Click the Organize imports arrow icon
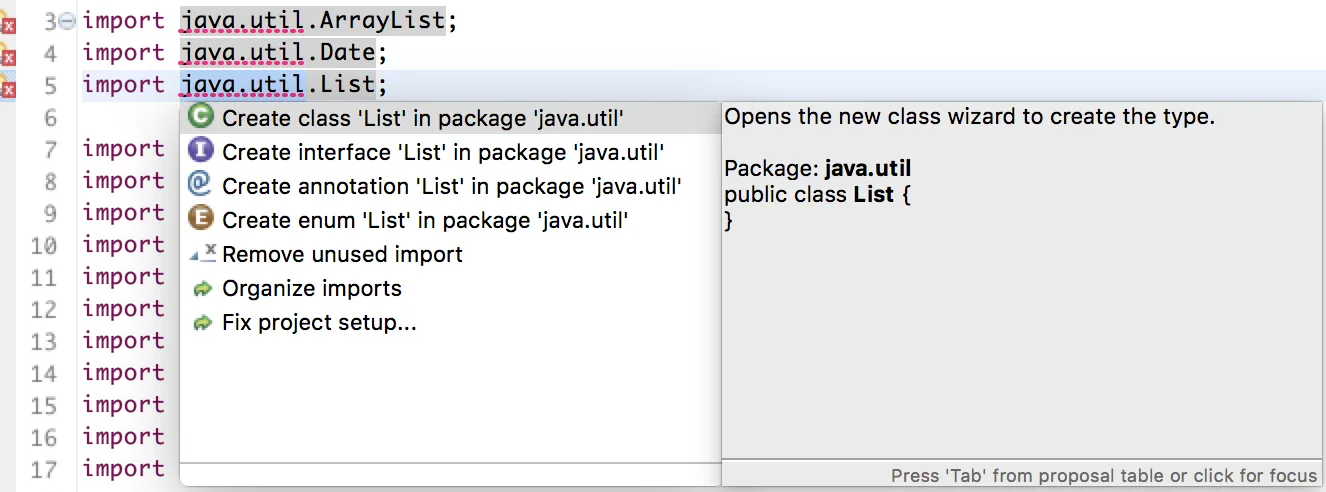The image size is (1326, 492). 202,289
